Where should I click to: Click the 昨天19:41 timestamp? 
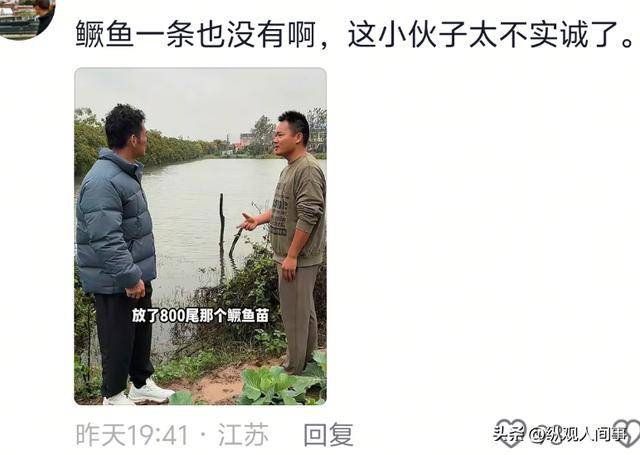click(x=132, y=435)
